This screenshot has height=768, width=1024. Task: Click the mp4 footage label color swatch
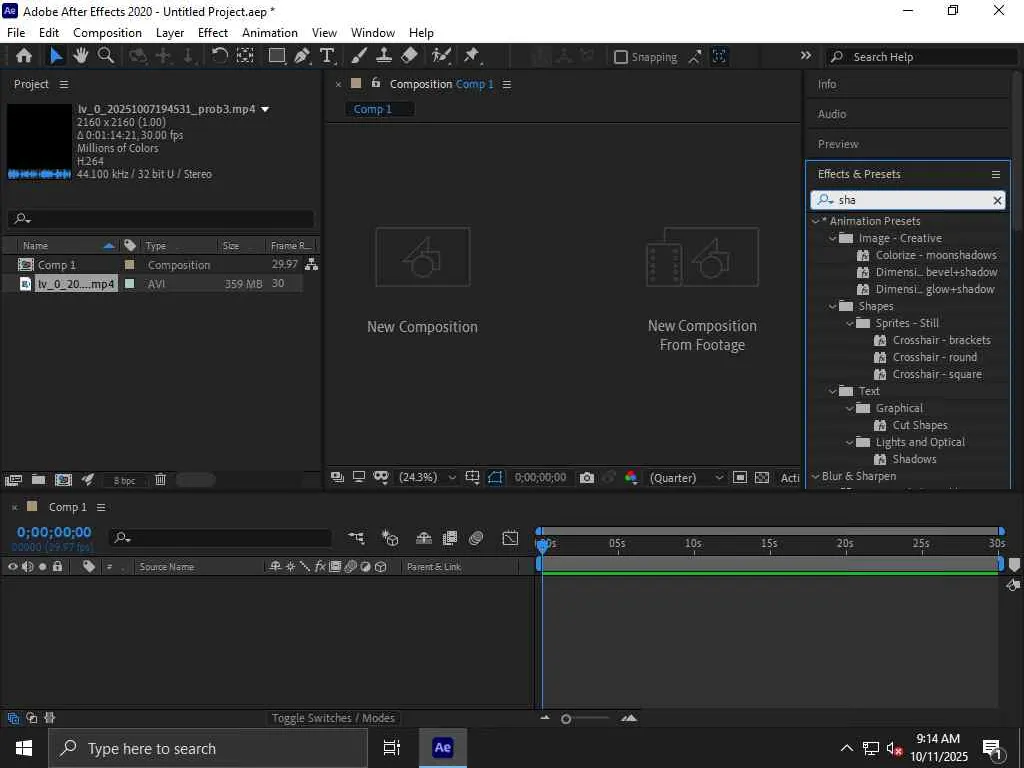(129, 283)
